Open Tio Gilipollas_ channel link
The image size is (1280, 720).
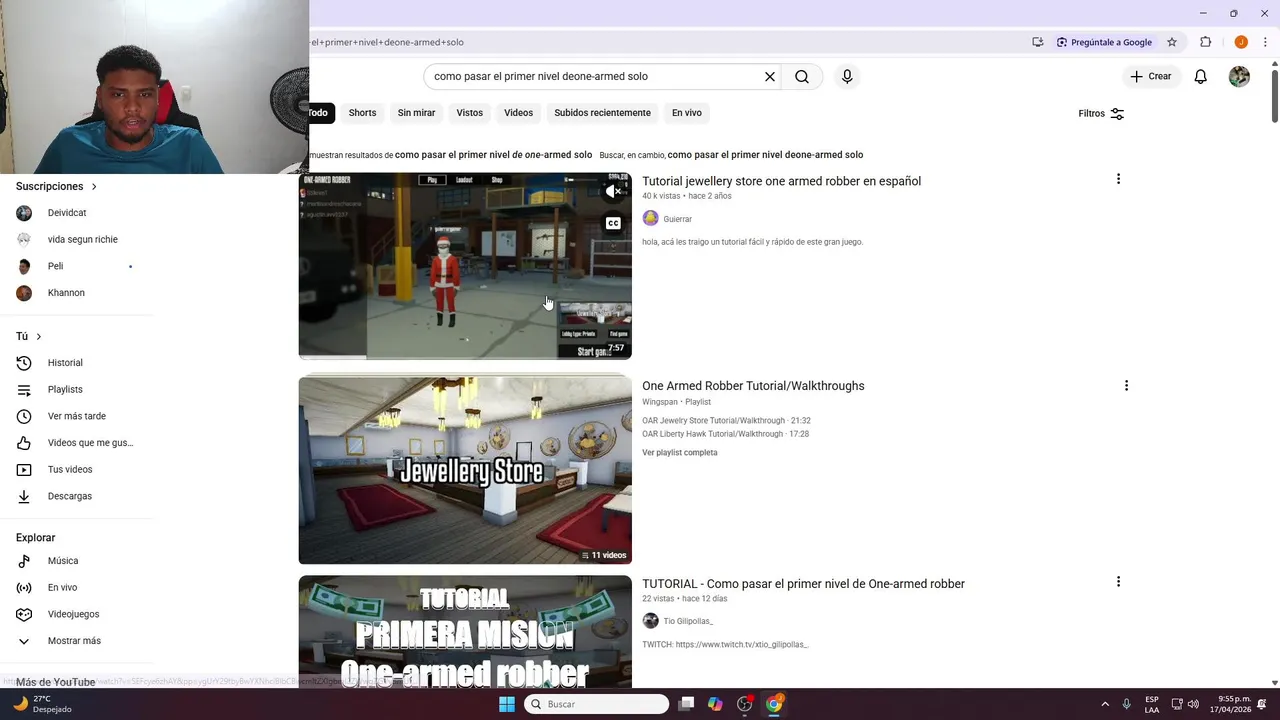688,621
